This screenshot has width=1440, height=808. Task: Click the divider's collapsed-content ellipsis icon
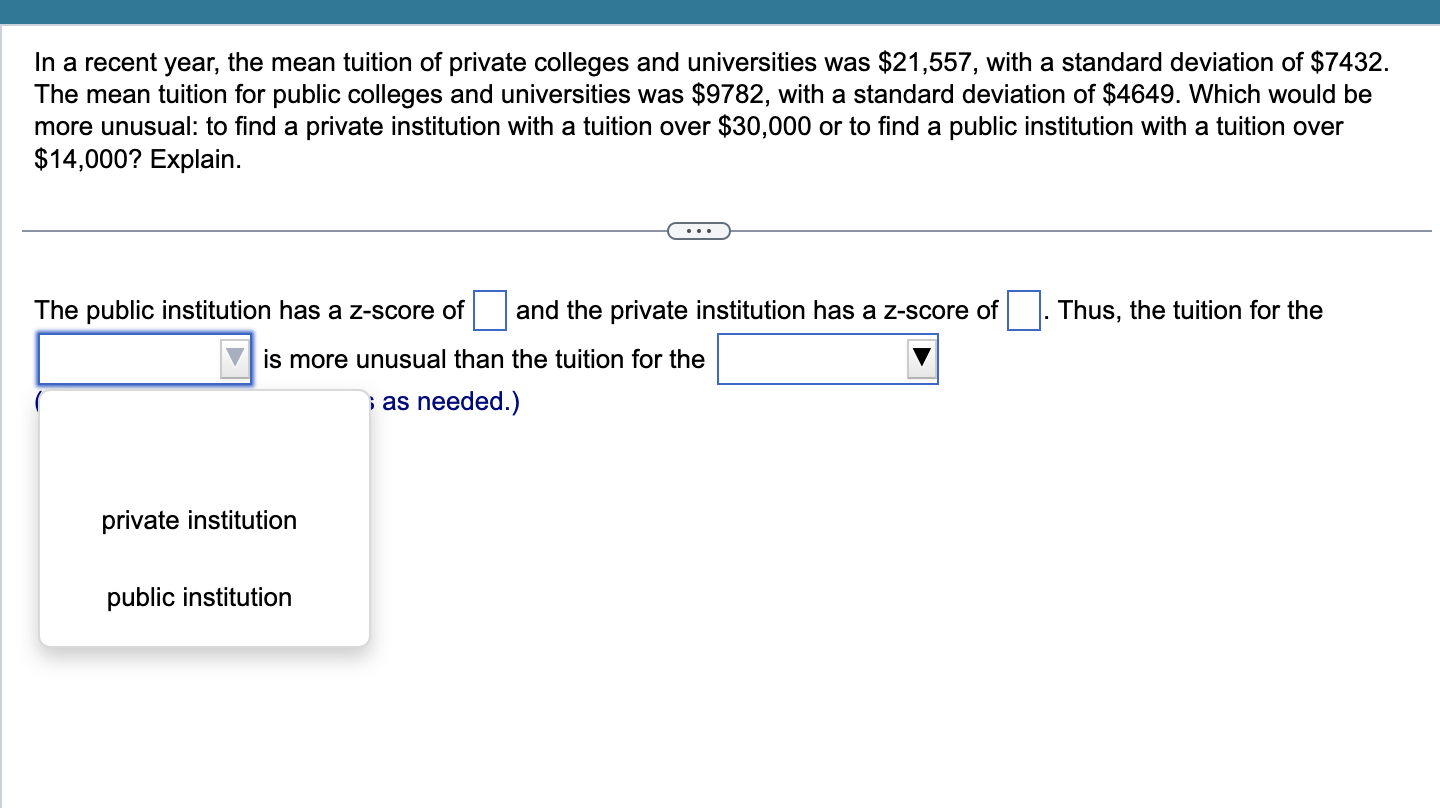(x=699, y=230)
